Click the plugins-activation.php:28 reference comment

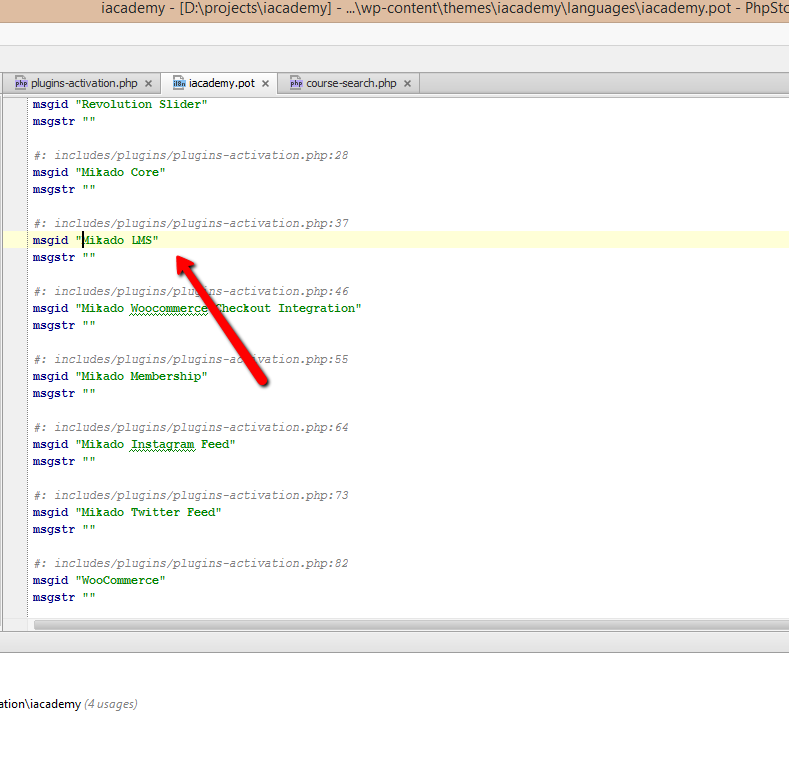190,155
